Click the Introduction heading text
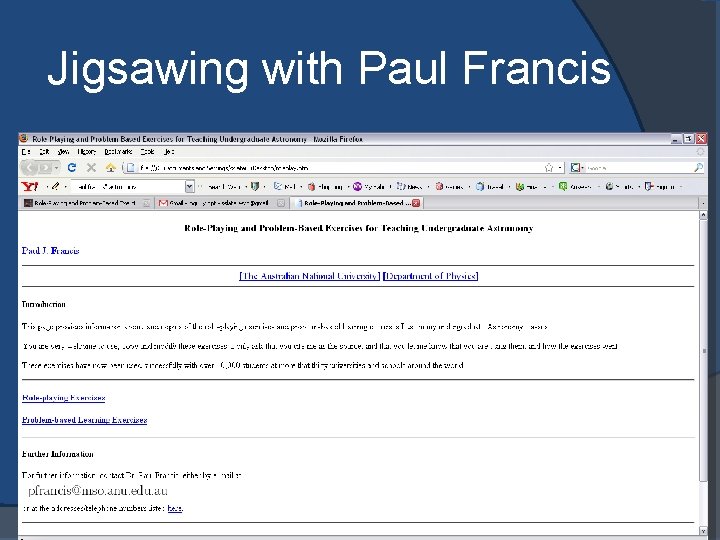 (44, 304)
